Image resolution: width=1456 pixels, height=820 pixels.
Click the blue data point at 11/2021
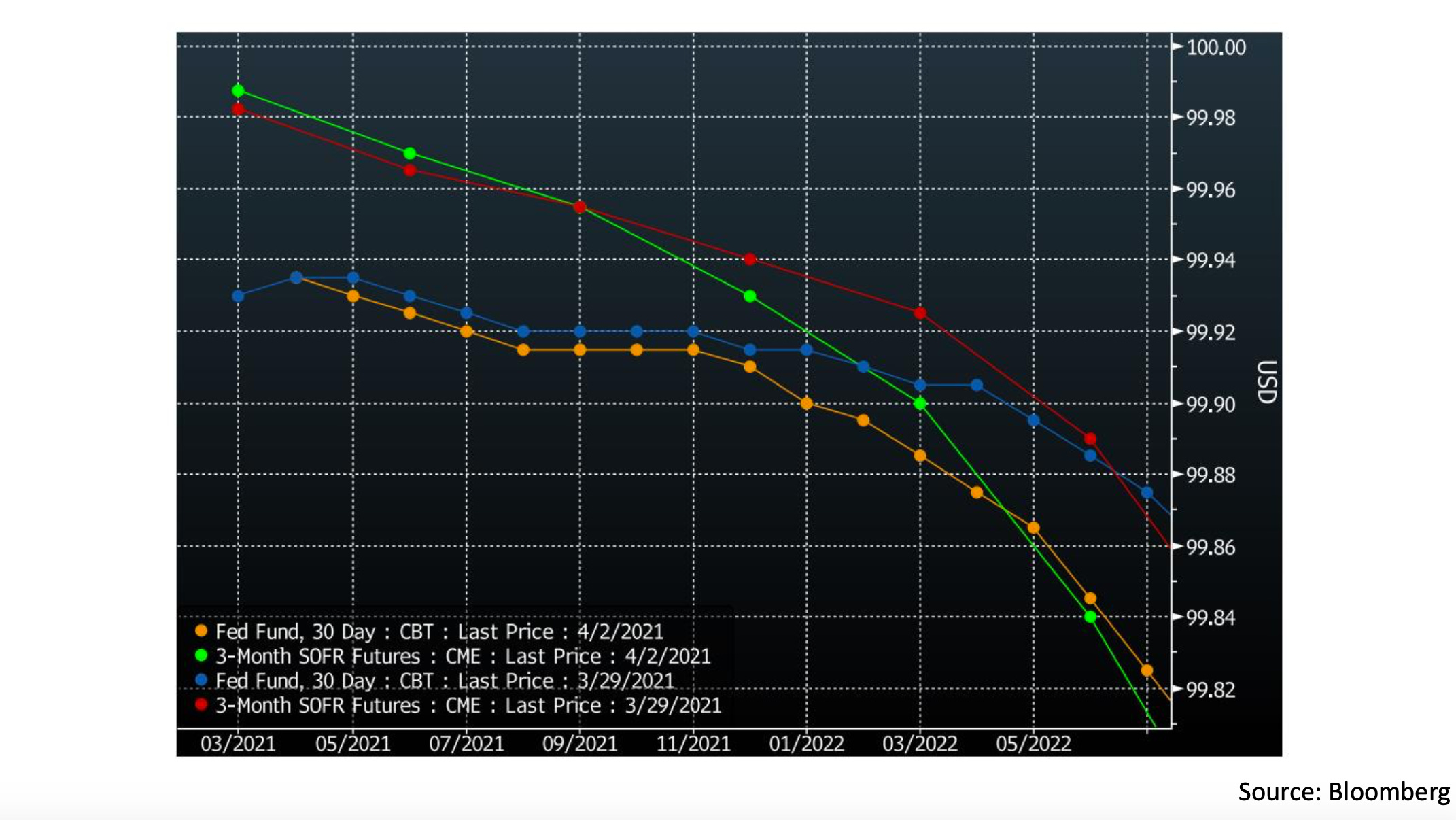point(693,331)
